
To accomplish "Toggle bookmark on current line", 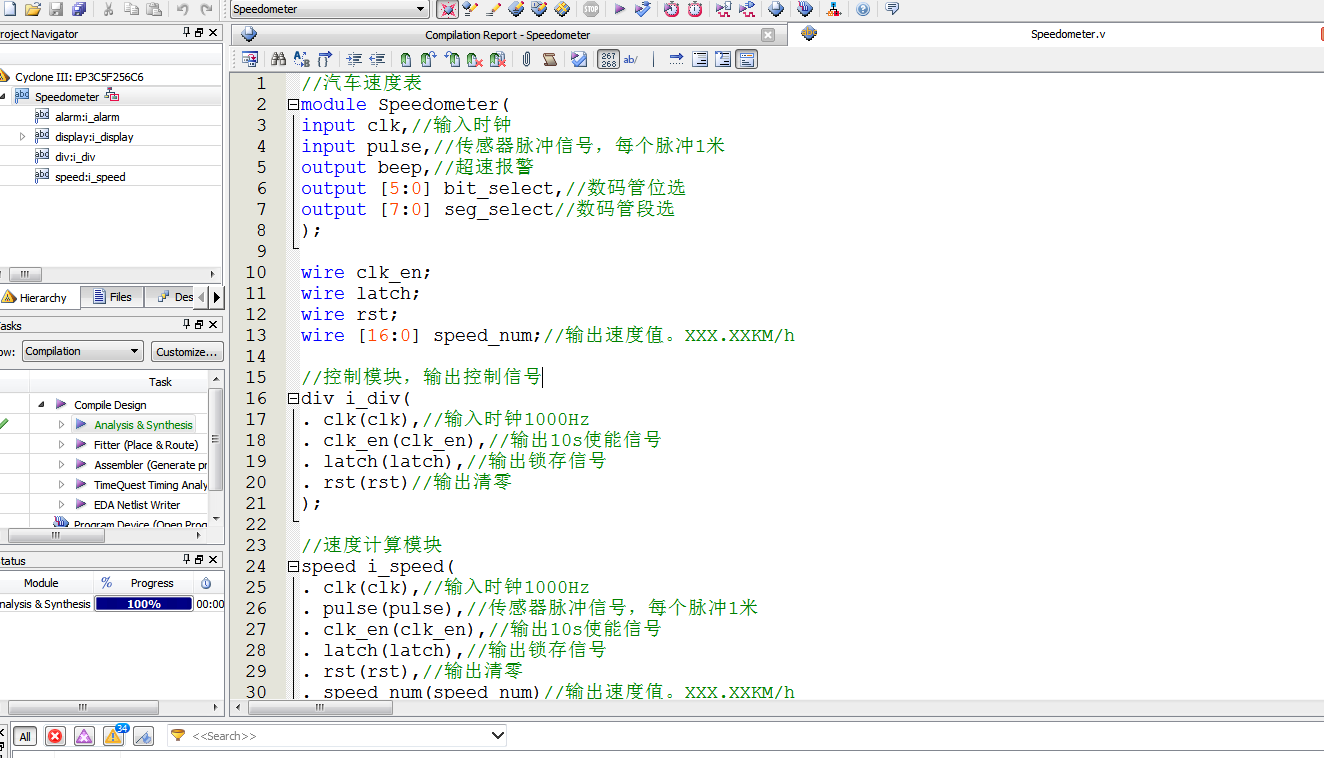I will pos(405,59).
